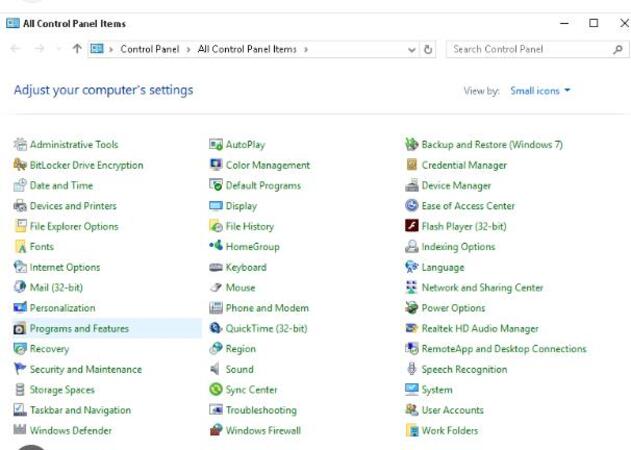This screenshot has height=450, width=631.
Task: Open the File History link
Action: pos(250,226)
